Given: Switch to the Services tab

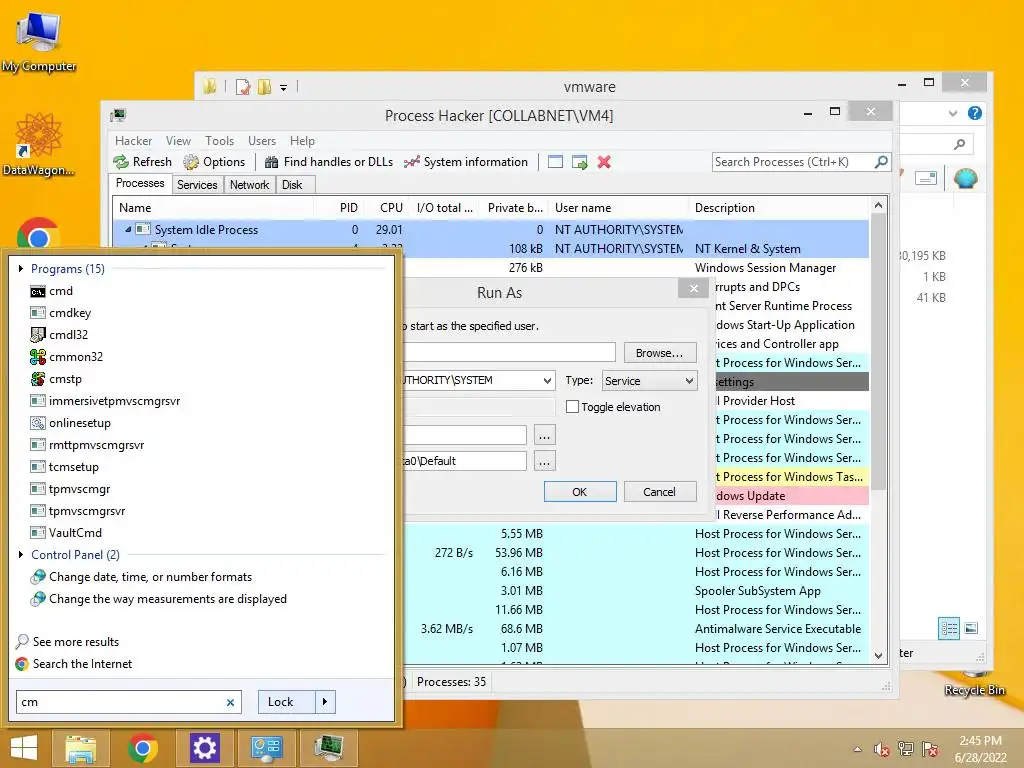Looking at the screenshot, I should click(197, 185).
